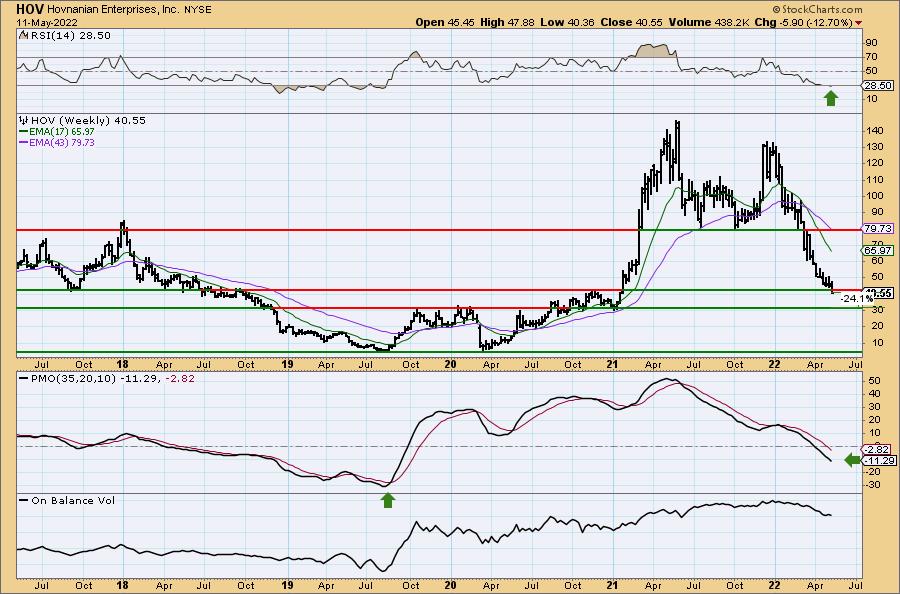Click the 'PMO(35,20,10) -11.29, -2.82' label
Screen dimensions: 900x594
tap(112, 379)
